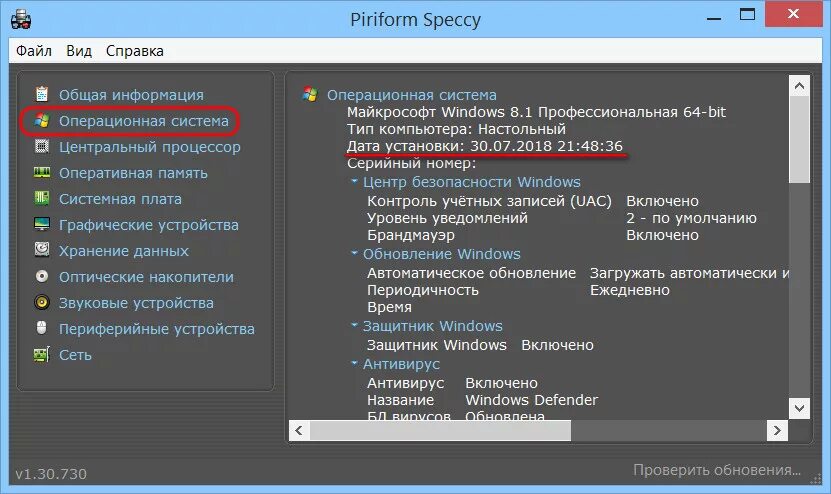Click the horizontal scrollbar left arrow
Image resolution: width=831 pixels, height=494 pixels.
pos(299,430)
